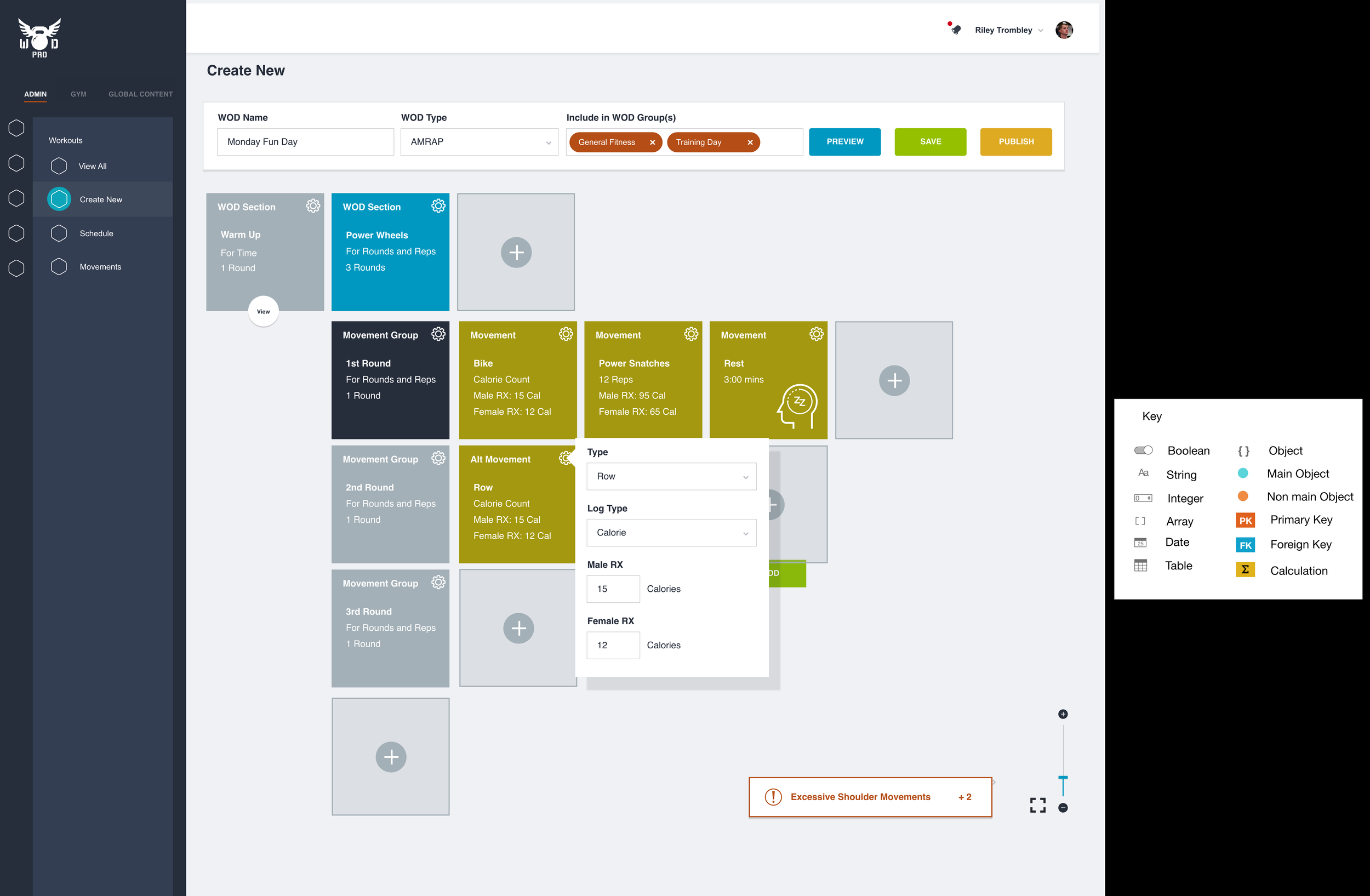Click zoom in plus icon
The height and width of the screenshot is (896, 1370).
tap(1063, 714)
